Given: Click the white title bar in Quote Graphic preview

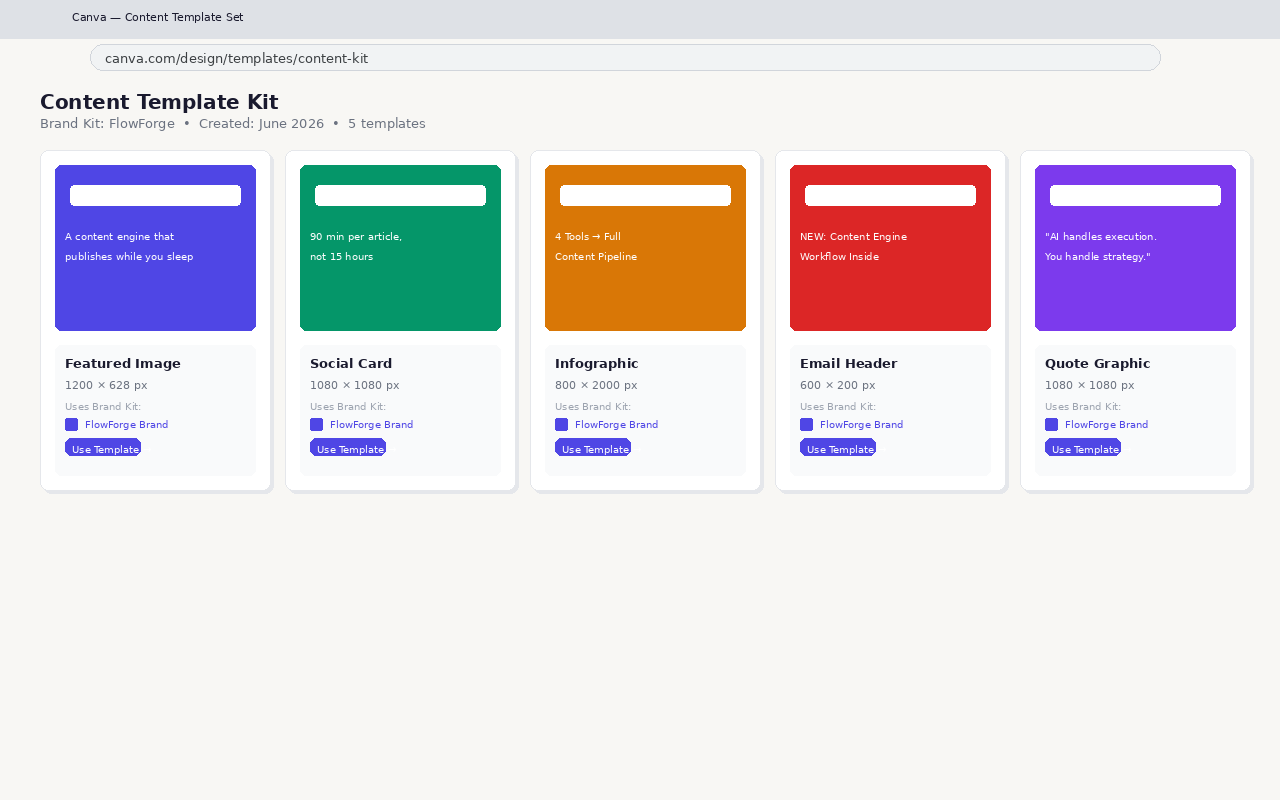Looking at the screenshot, I should [1135, 195].
